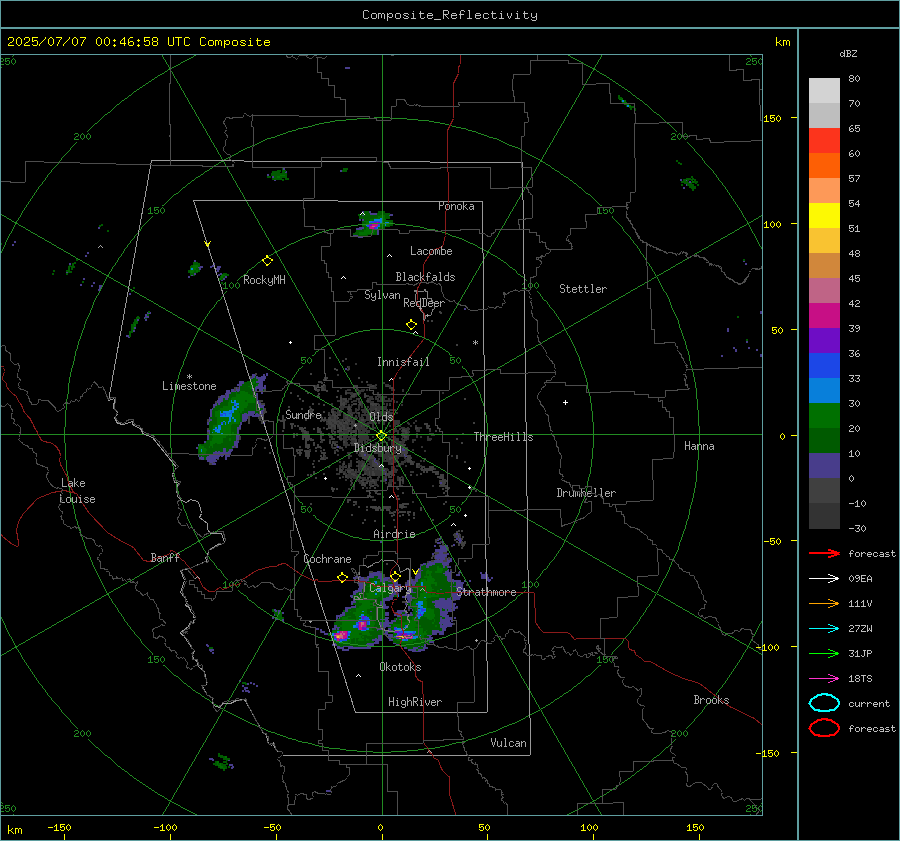Image resolution: width=900 pixels, height=841 pixels.
Task: Select the bright green 30 dBZ legend swatch
Action: pos(824,416)
